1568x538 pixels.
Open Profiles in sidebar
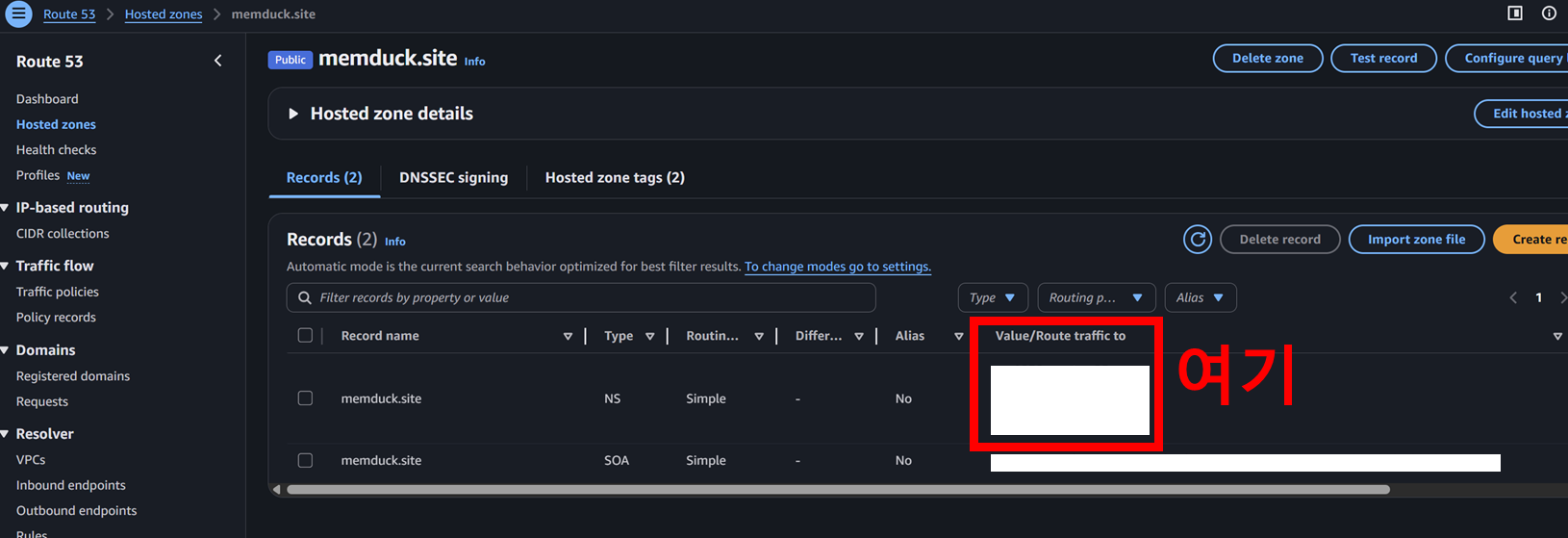[x=38, y=175]
